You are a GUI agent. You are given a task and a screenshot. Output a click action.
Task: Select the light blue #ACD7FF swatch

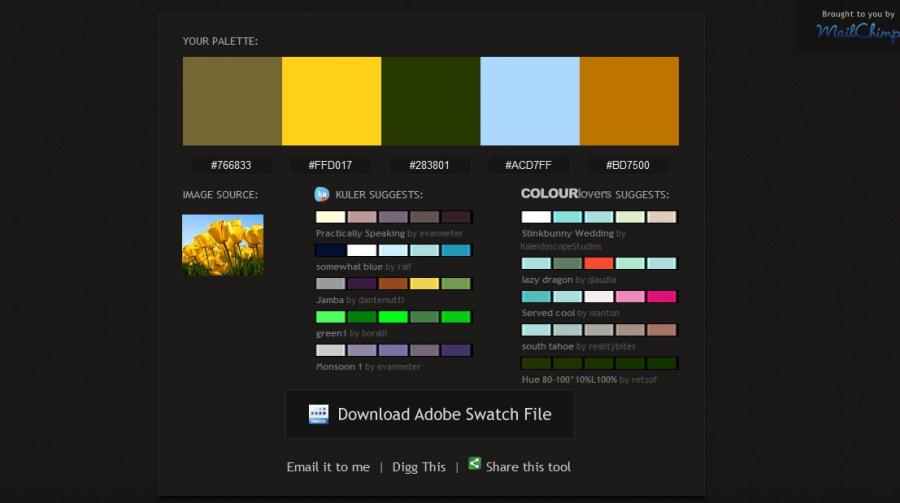[x=530, y=101]
